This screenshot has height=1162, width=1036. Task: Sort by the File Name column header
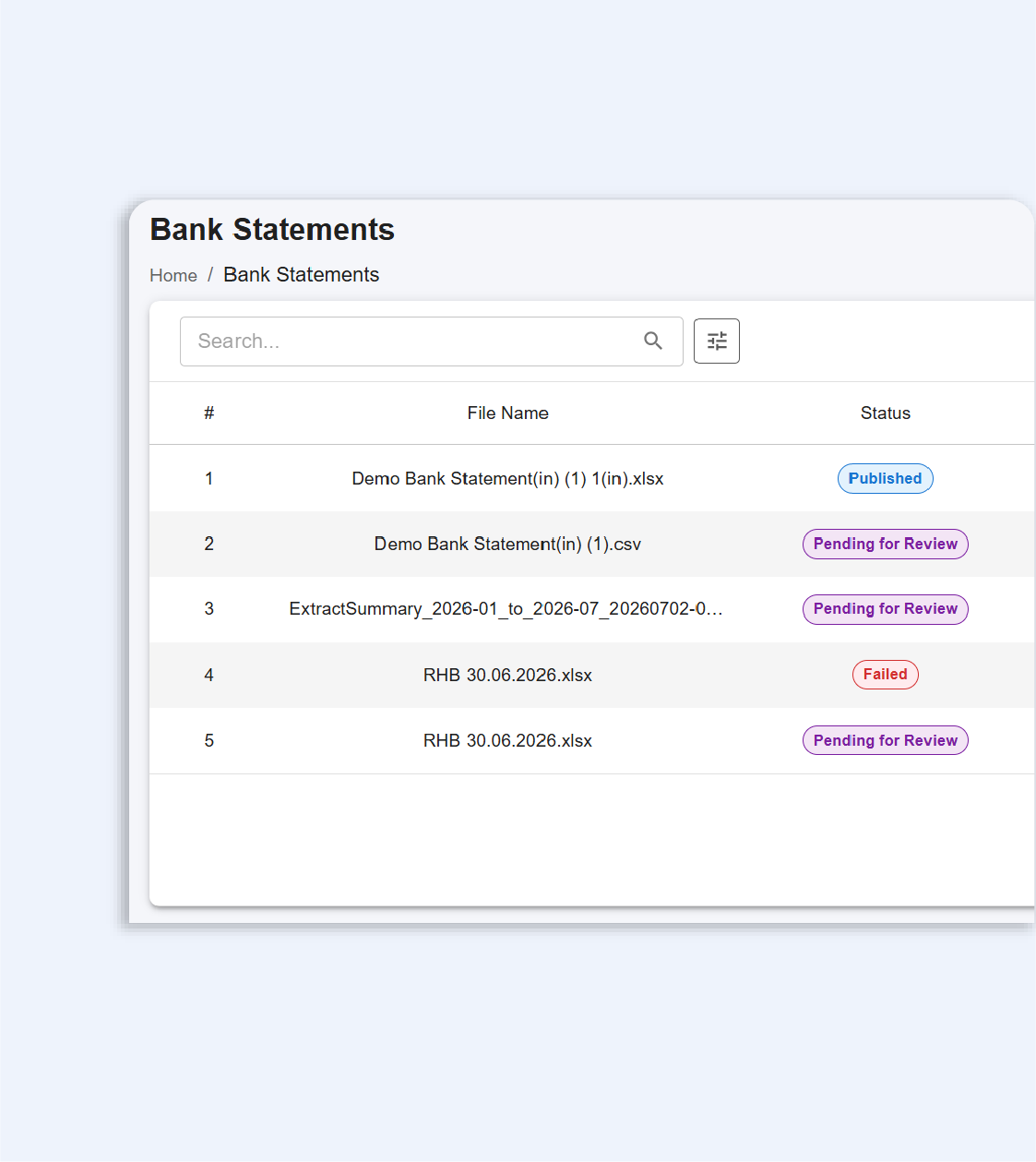coord(507,413)
